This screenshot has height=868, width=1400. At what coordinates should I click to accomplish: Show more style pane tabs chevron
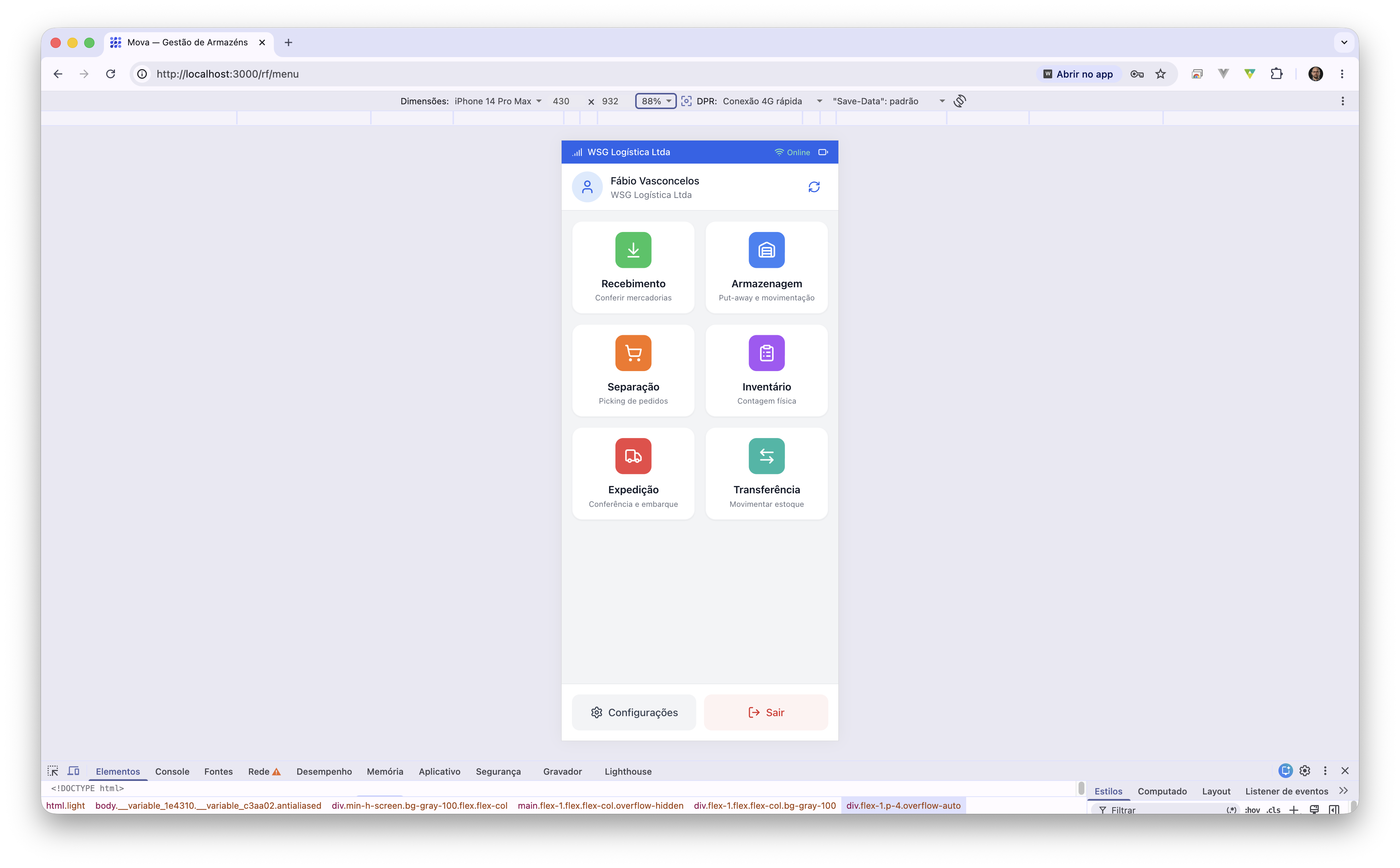coord(1343,790)
